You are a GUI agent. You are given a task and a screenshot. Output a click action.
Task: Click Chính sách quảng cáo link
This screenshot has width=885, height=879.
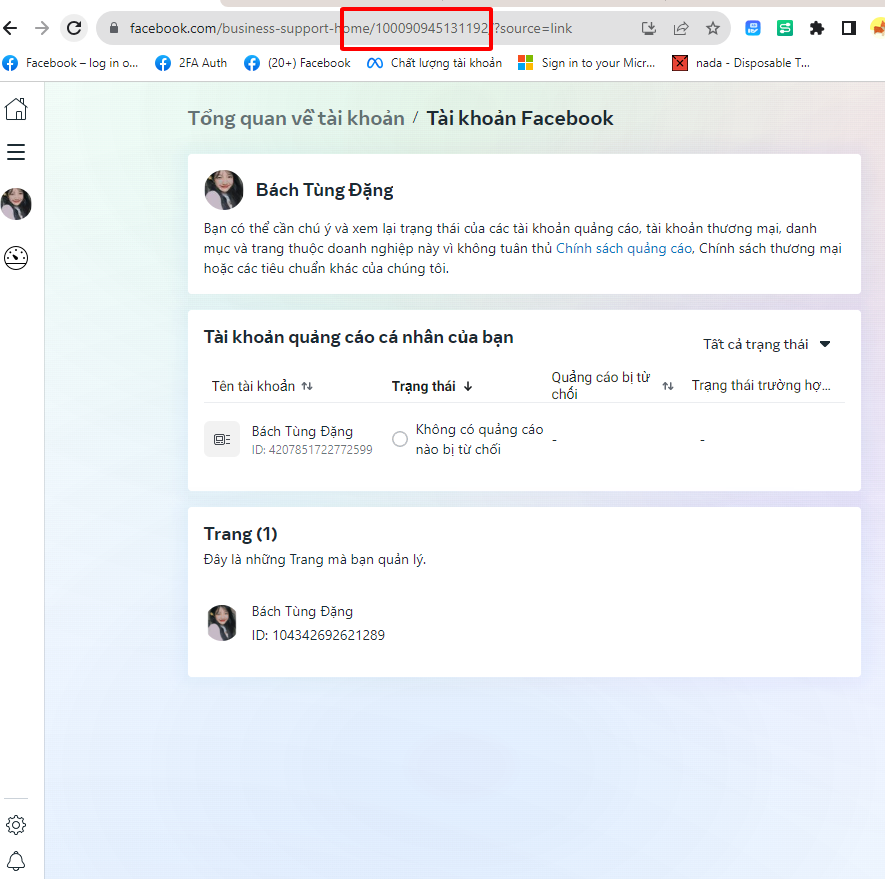tap(624, 248)
